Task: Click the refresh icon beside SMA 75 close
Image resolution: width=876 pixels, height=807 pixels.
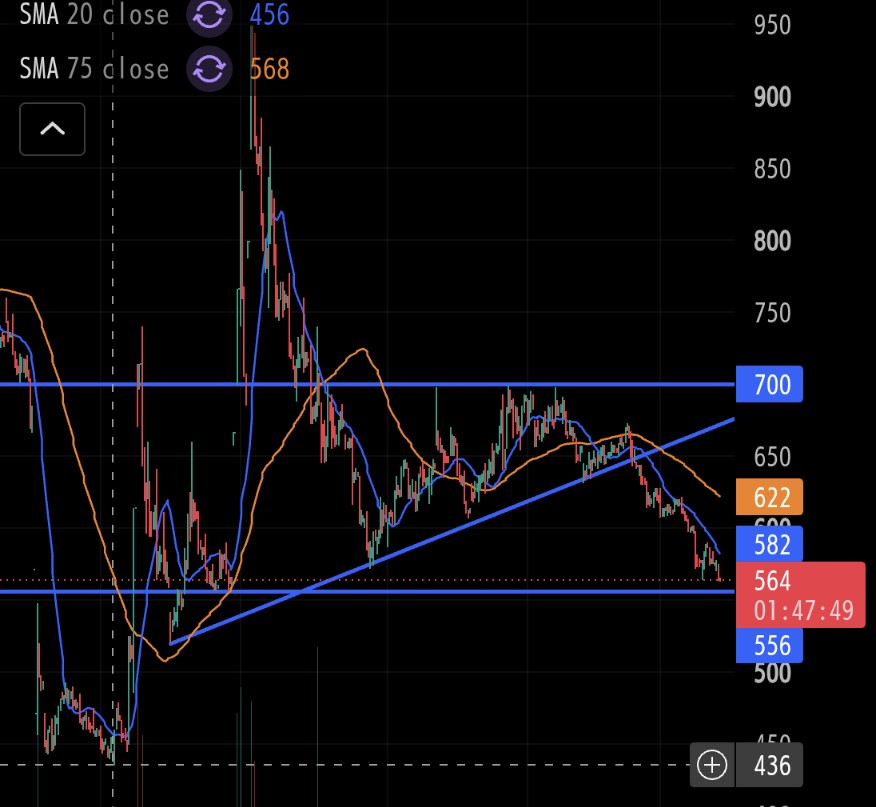Action: point(210,69)
